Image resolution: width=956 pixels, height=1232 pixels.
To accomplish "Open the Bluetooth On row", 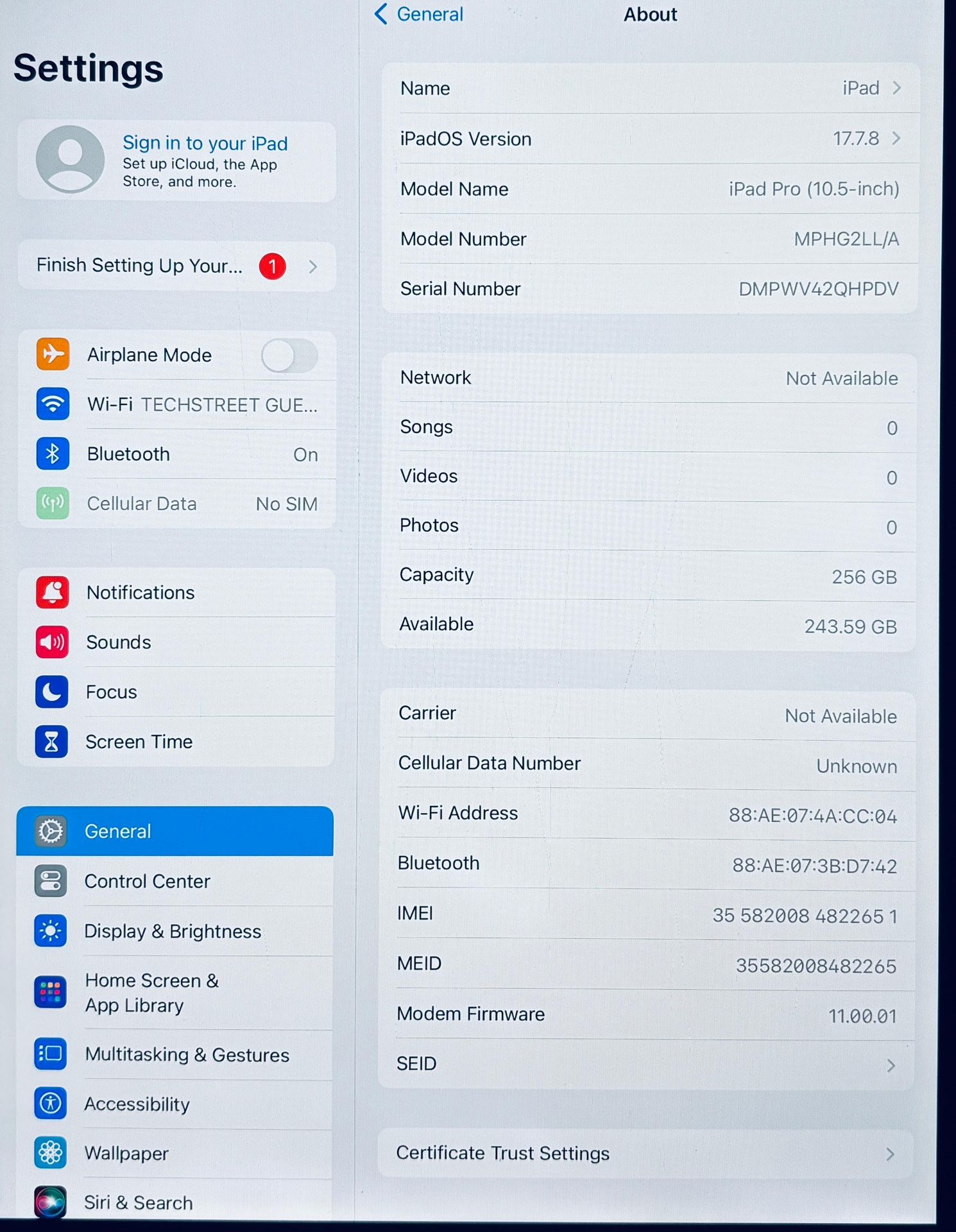I will [x=177, y=454].
